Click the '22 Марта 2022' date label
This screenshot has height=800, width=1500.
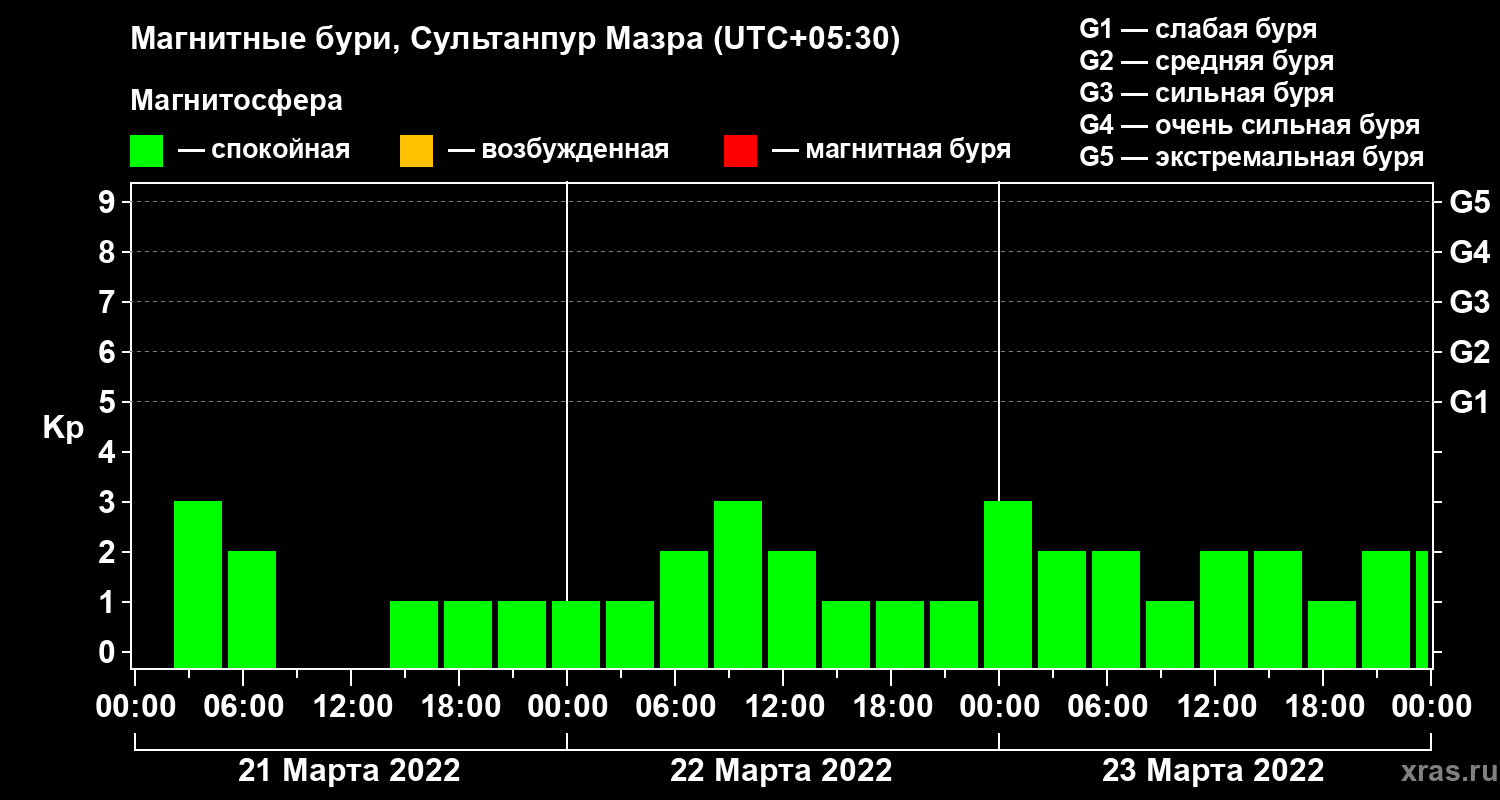tap(781, 771)
